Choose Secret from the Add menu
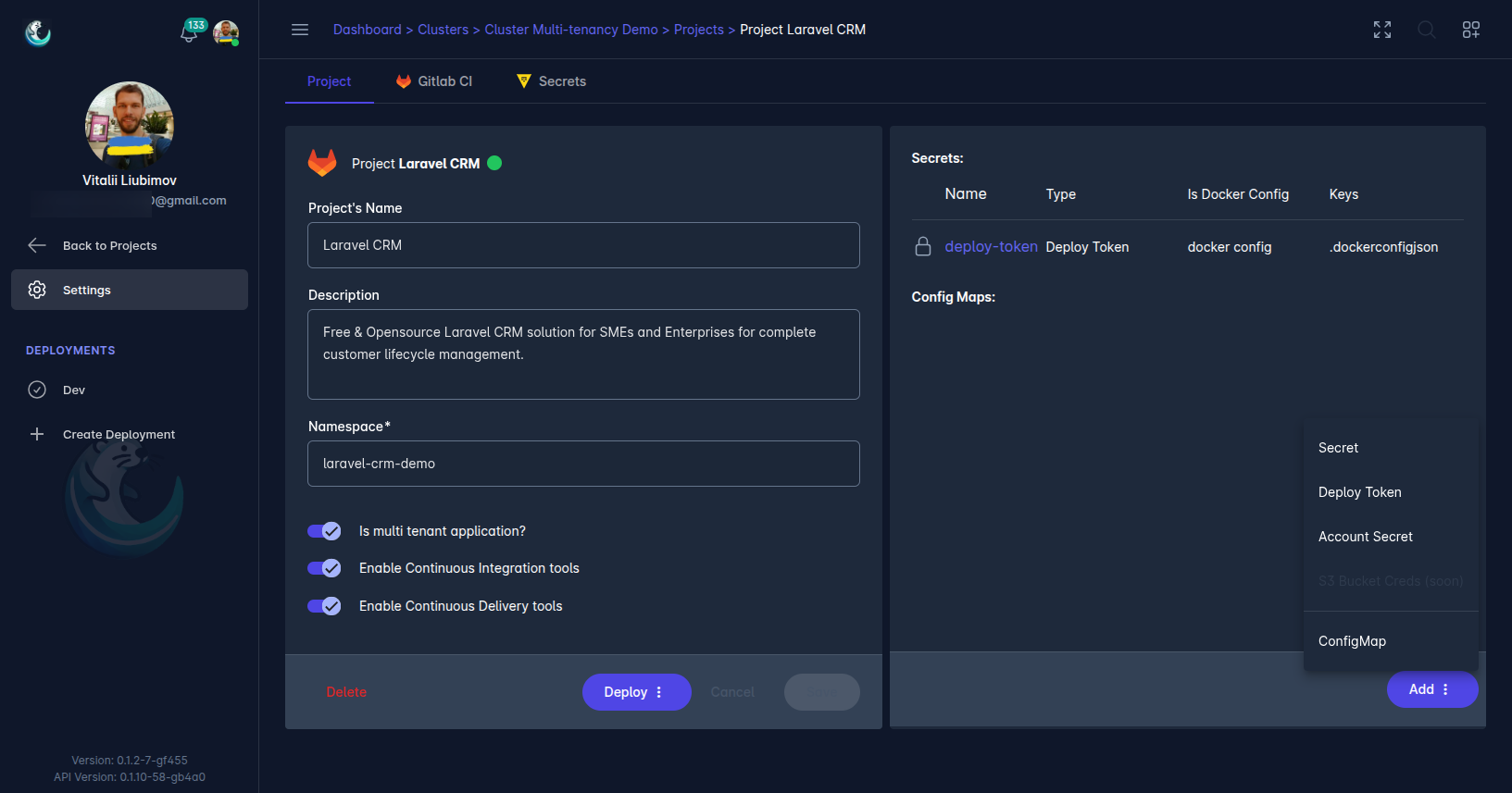Image resolution: width=1512 pixels, height=793 pixels. (1391, 448)
